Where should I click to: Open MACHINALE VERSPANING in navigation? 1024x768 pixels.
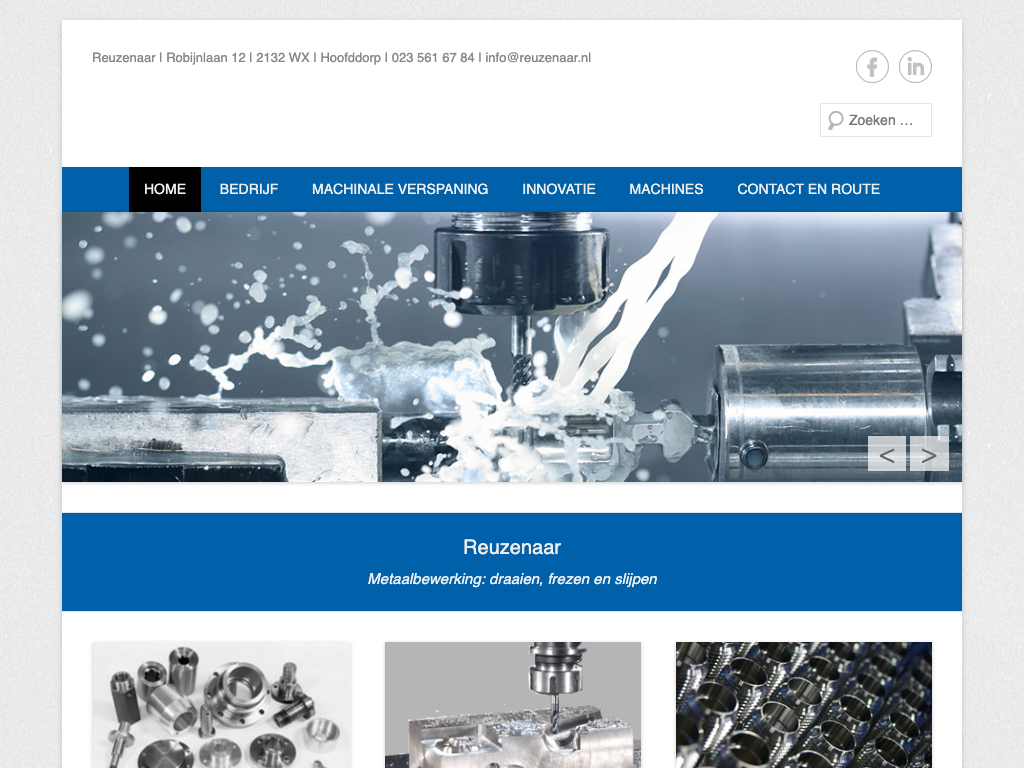(x=400, y=189)
